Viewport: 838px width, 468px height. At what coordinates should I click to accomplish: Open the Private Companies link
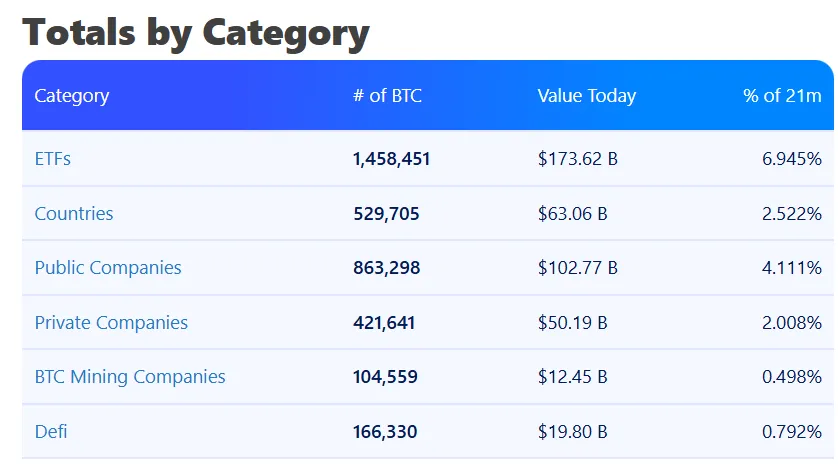click(111, 323)
